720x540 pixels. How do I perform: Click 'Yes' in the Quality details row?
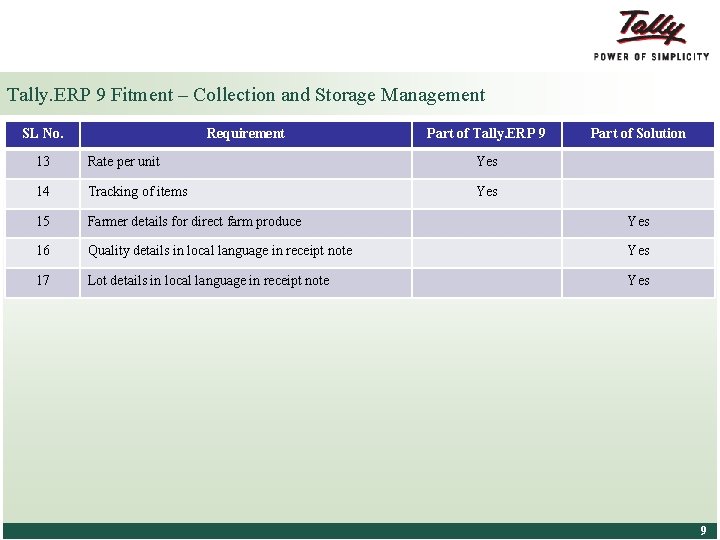coord(638,251)
